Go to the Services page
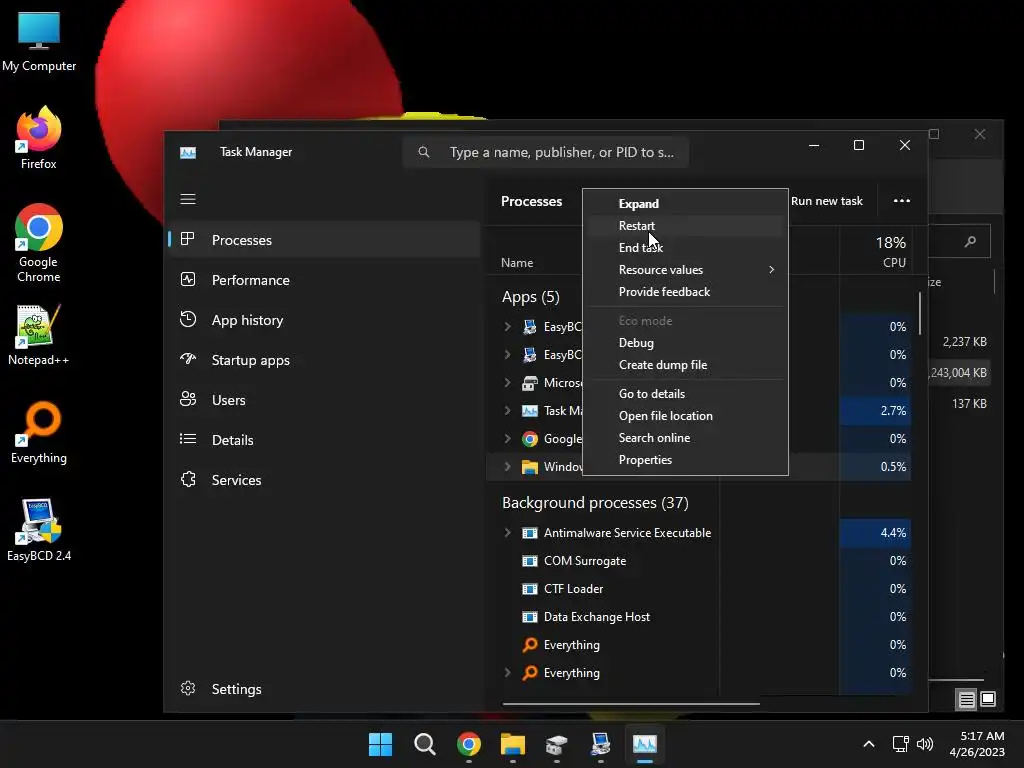This screenshot has height=768, width=1024. click(325, 479)
